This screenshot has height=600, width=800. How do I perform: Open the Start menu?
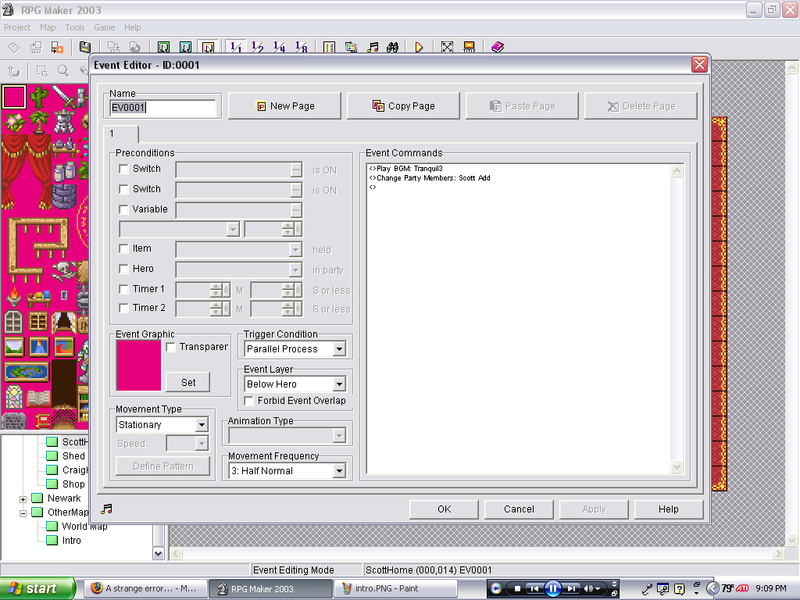tap(38, 589)
